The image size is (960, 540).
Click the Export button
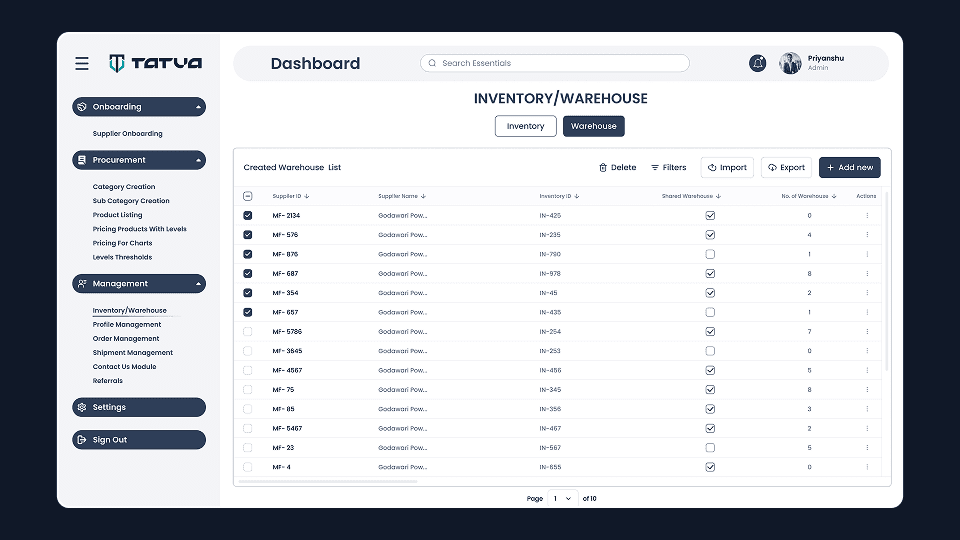click(786, 168)
